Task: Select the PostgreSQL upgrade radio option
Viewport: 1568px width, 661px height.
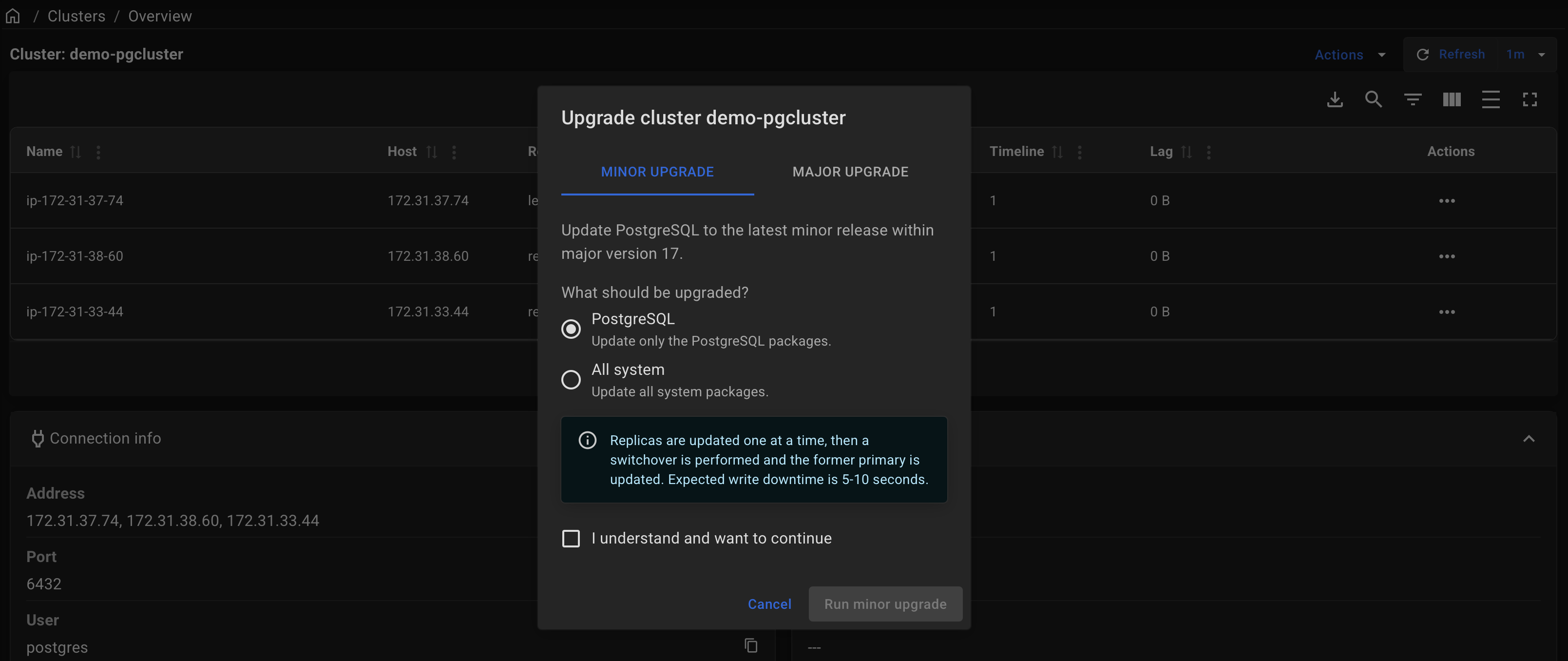Action: 571,329
